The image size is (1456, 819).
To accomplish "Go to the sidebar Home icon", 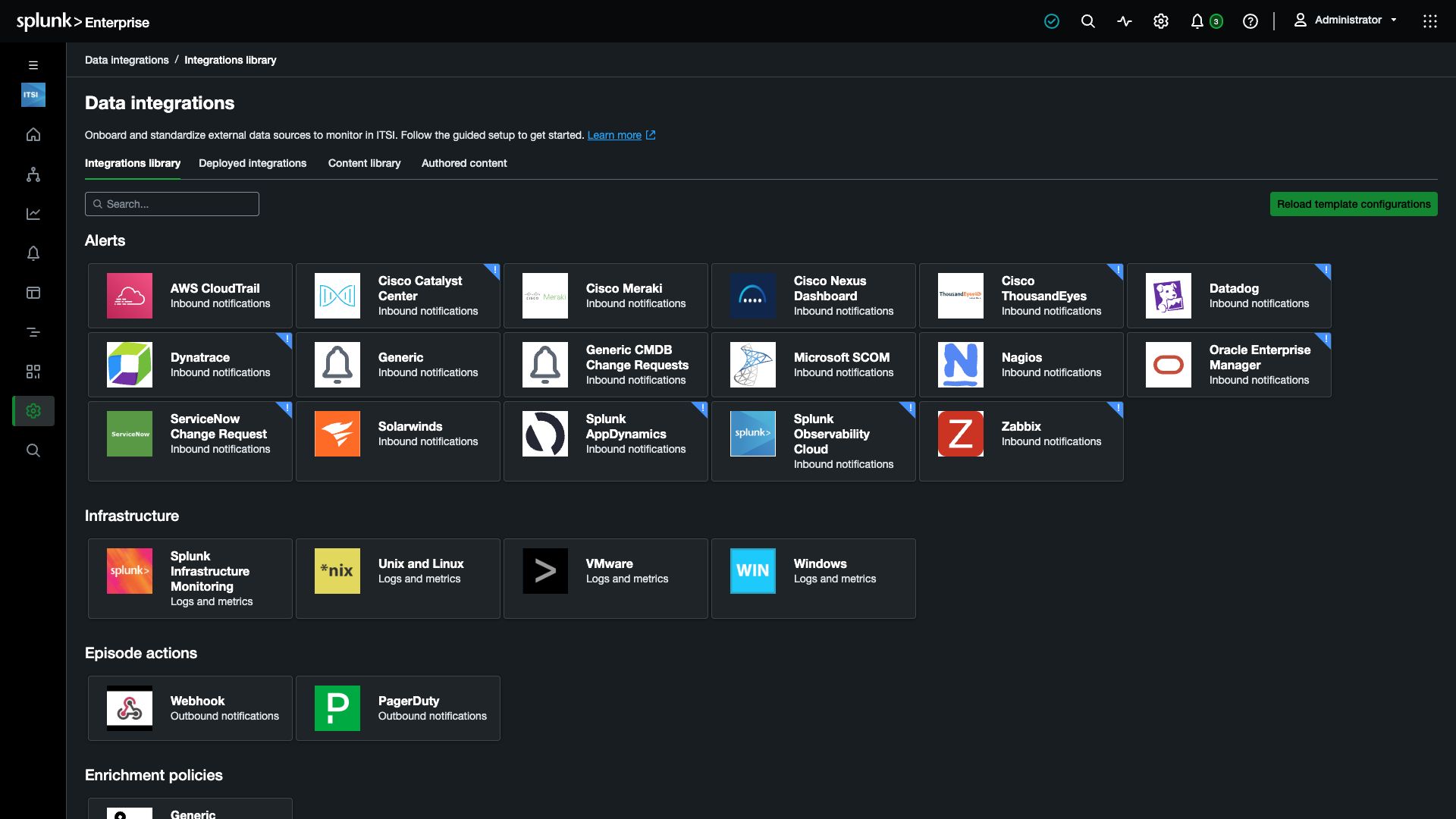I will coord(33,134).
